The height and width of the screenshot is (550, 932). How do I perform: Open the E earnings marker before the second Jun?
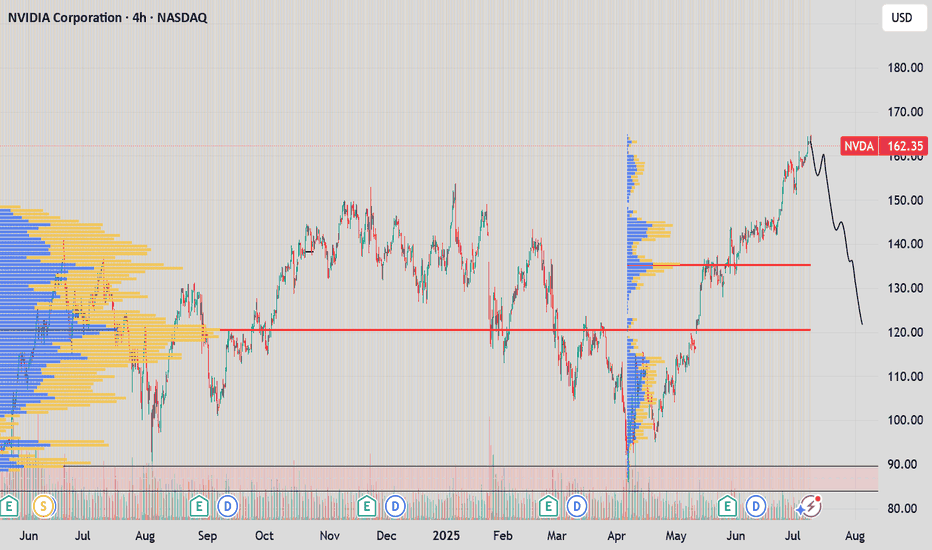point(727,507)
